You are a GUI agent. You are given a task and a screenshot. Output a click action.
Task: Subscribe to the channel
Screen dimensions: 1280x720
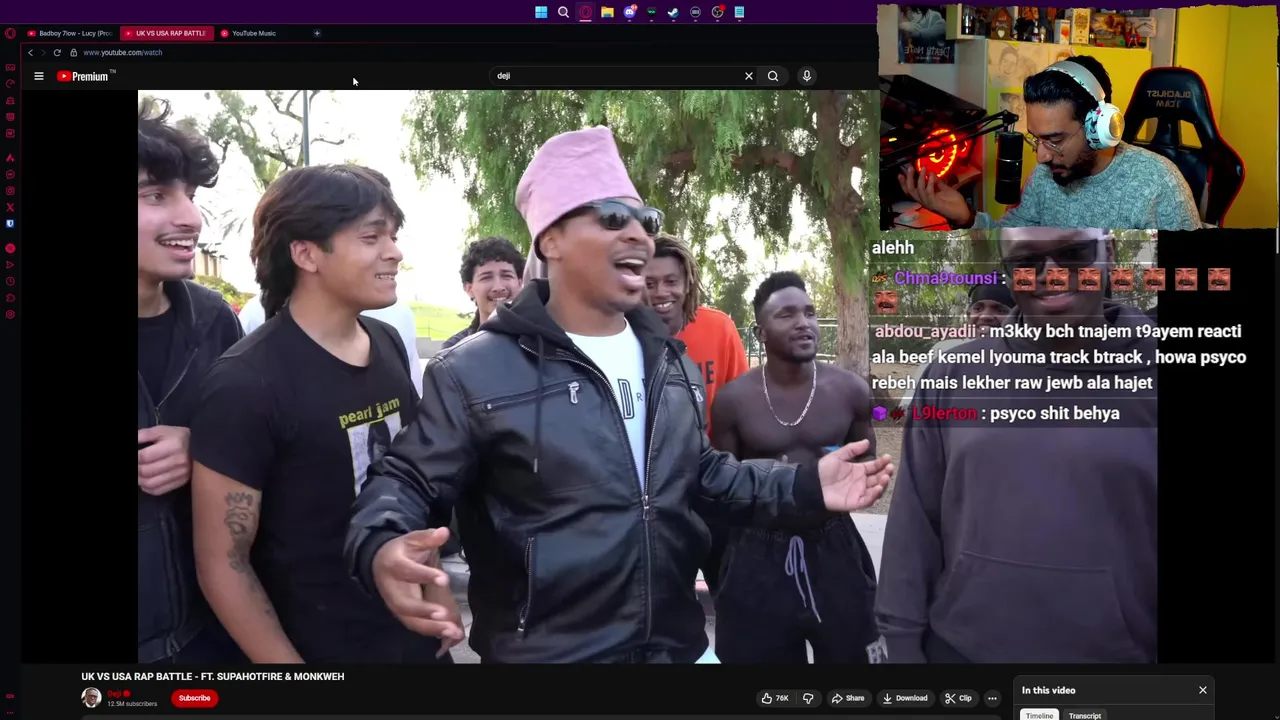(x=194, y=698)
